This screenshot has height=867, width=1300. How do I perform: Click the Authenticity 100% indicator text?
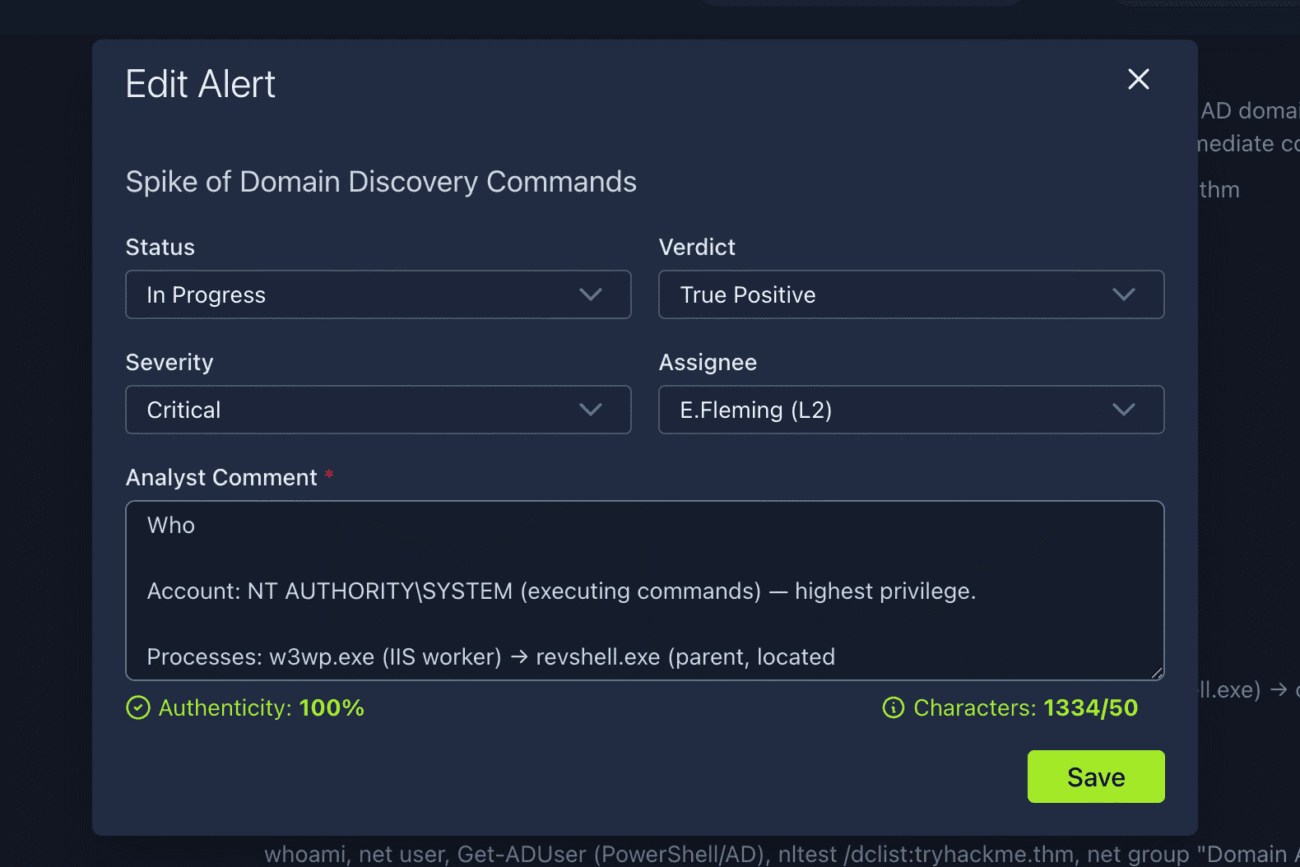pyautogui.click(x=261, y=709)
